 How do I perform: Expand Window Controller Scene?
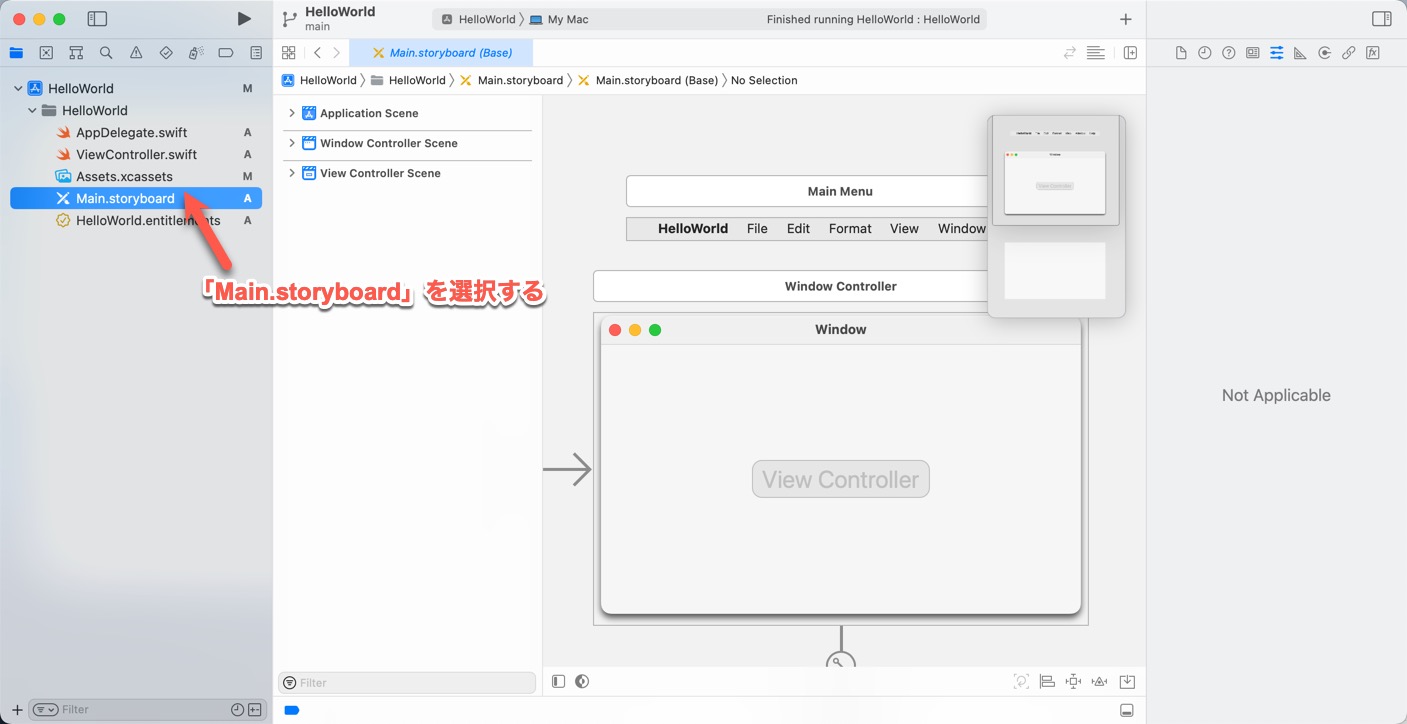292,143
